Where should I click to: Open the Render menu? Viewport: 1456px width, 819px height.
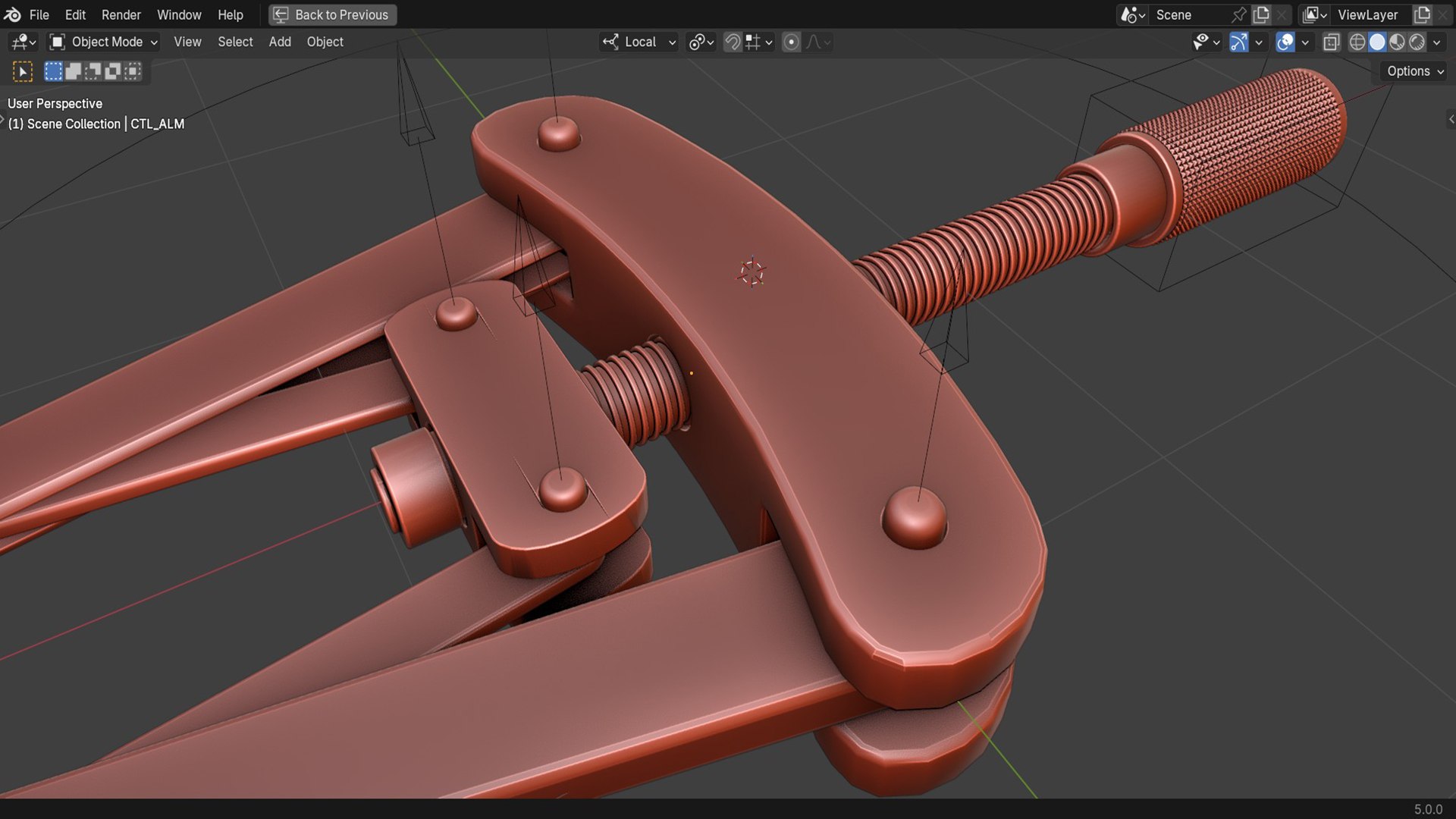pos(121,14)
